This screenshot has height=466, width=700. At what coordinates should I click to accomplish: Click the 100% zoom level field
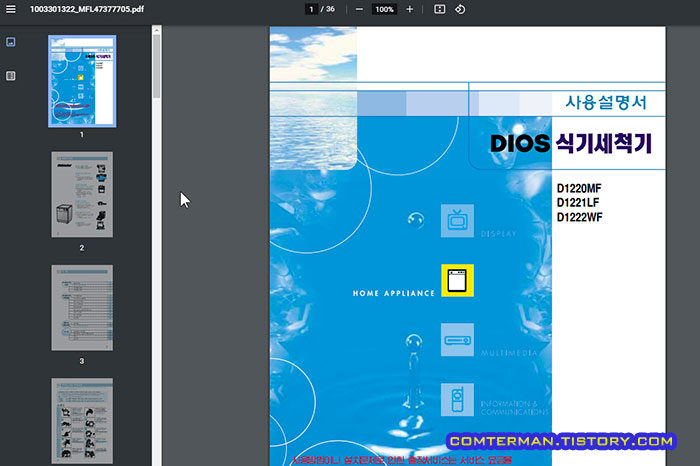[384, 9]
